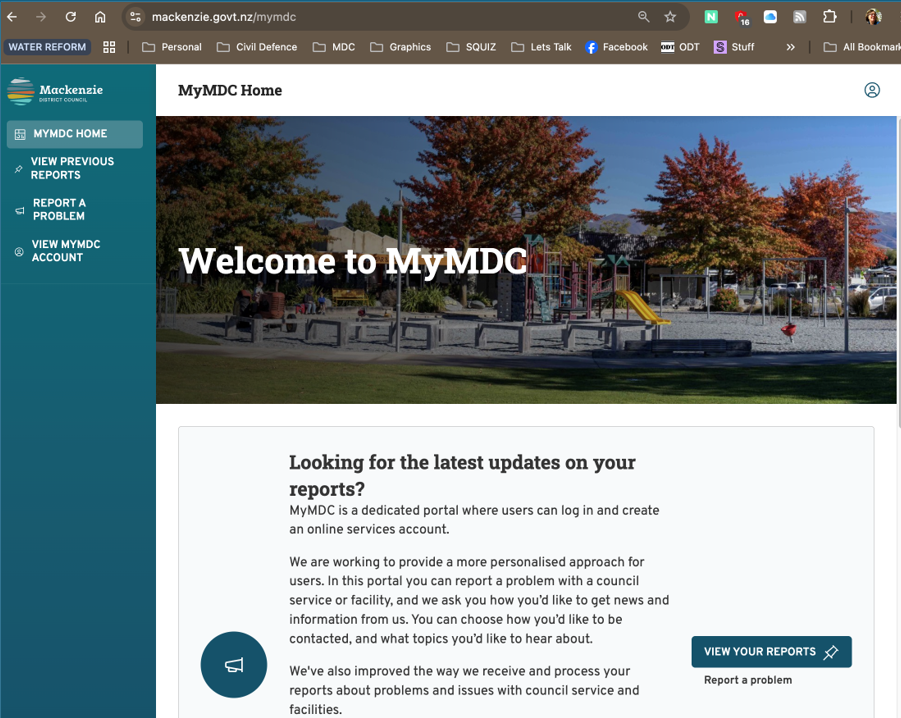The width and height of the screenshot is (901, 718).
Task: Reload the page using the refresh icon
Action: [x=71, y=17]
